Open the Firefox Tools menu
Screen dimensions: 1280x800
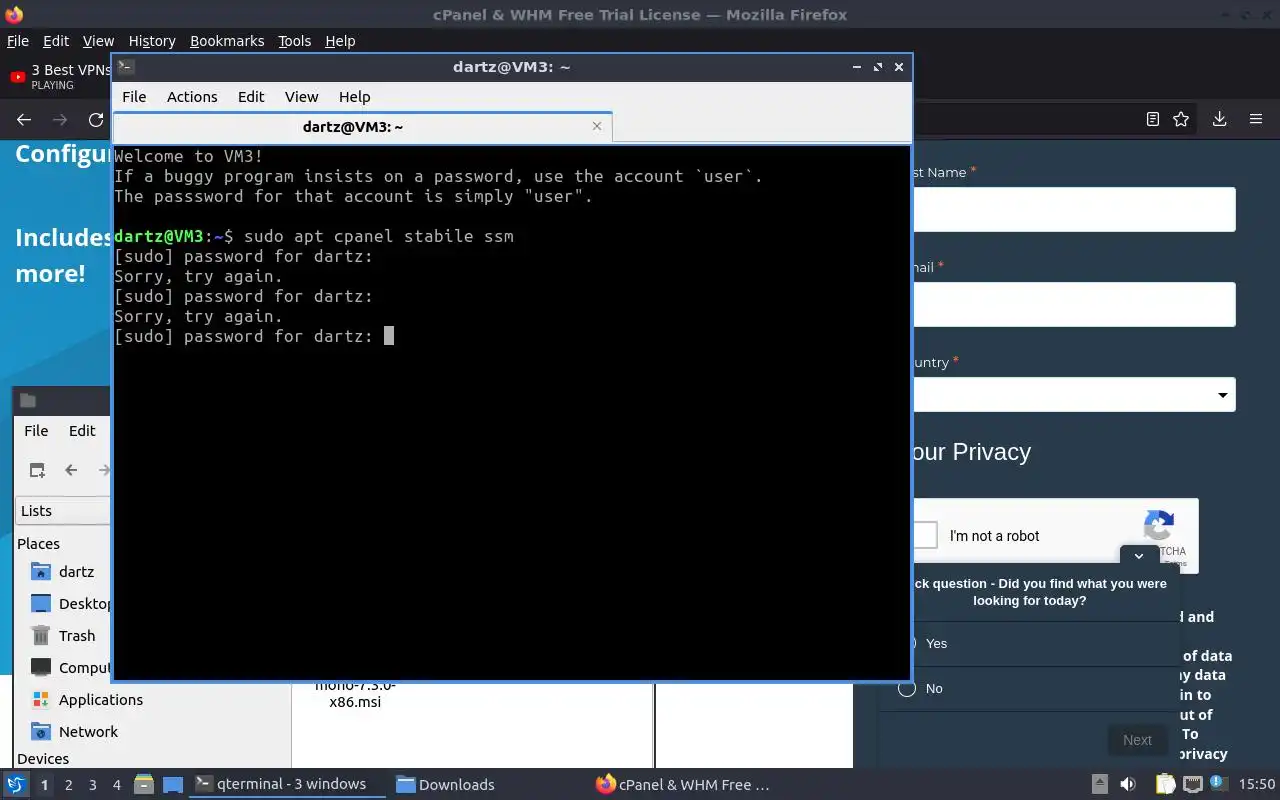(x=295, y=41)
